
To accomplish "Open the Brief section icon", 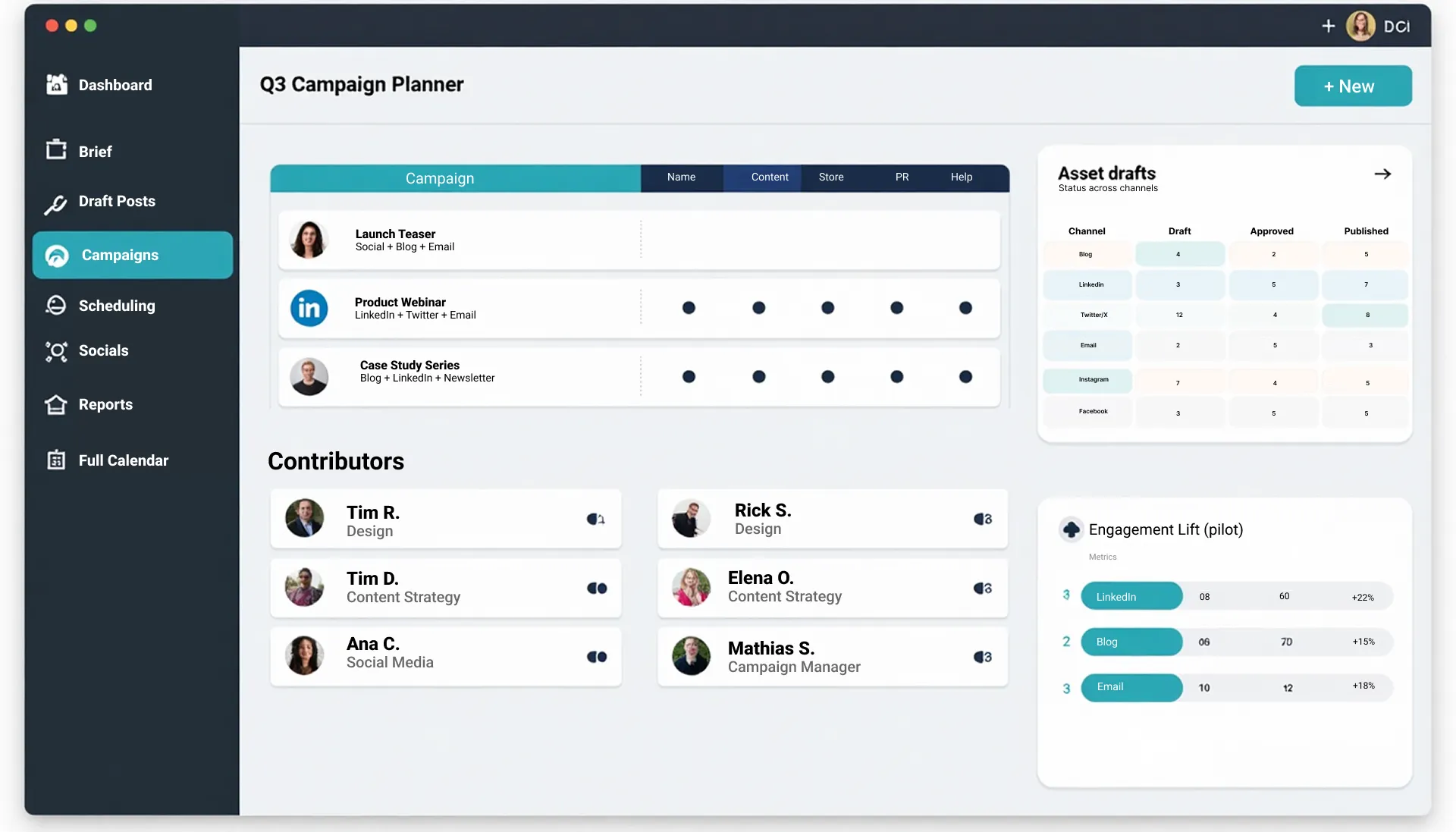I will (x=56, y=150).
